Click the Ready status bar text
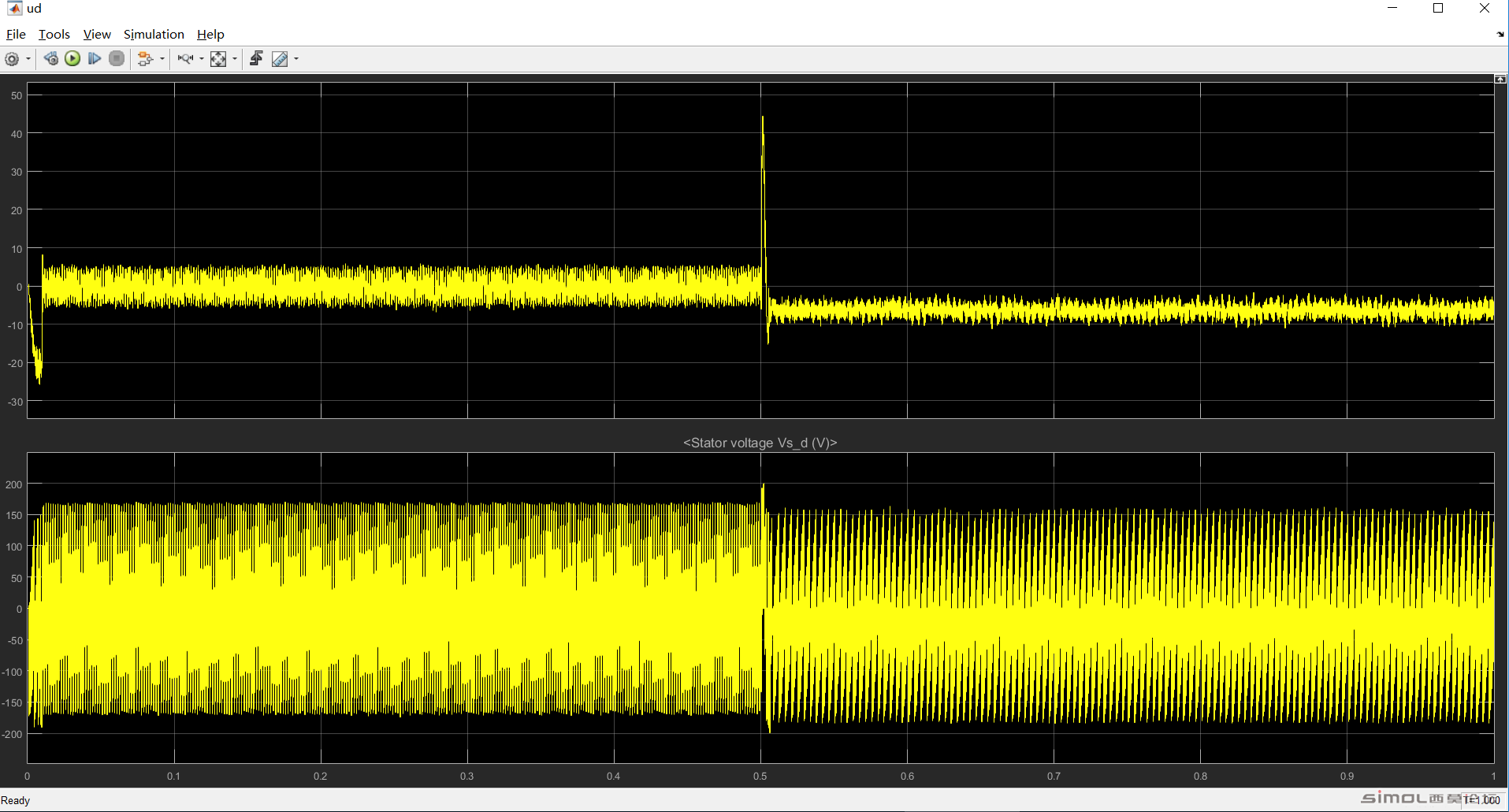This screenshot has height=812, width=1509. (x=16, y=800)
